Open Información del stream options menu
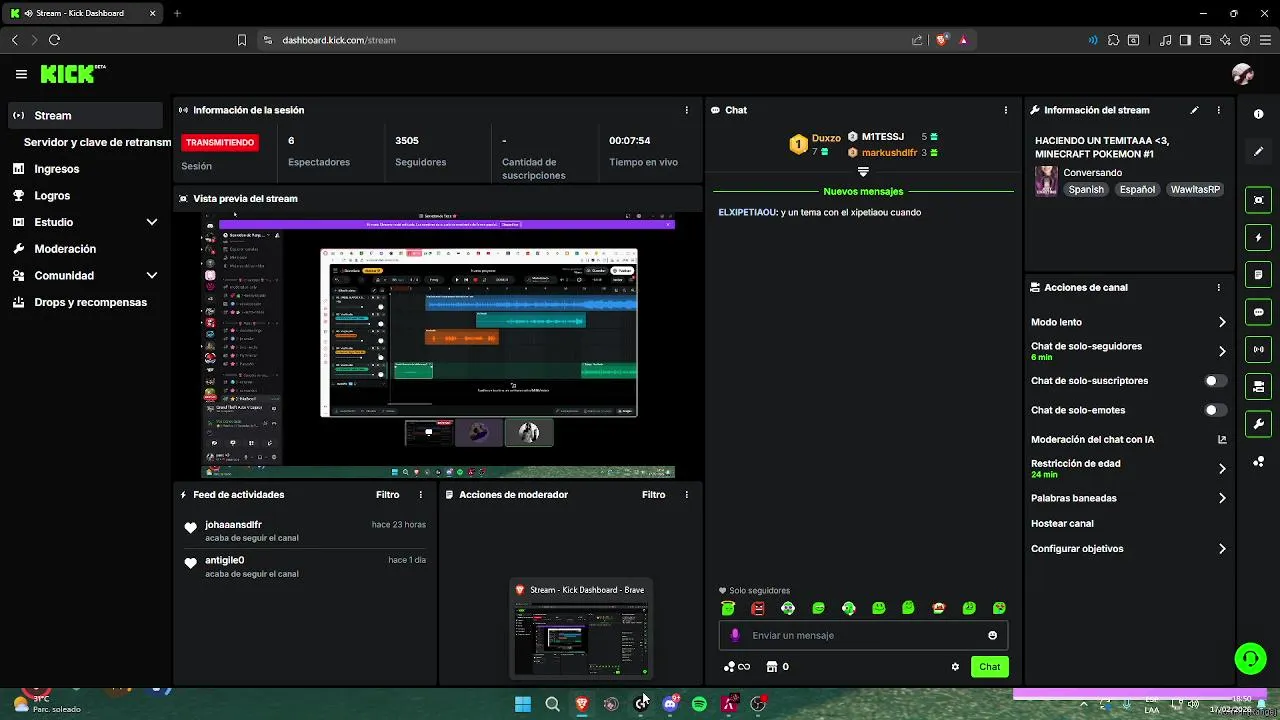The height and width of the screenshot is (720, 1280). point(1218,110)
